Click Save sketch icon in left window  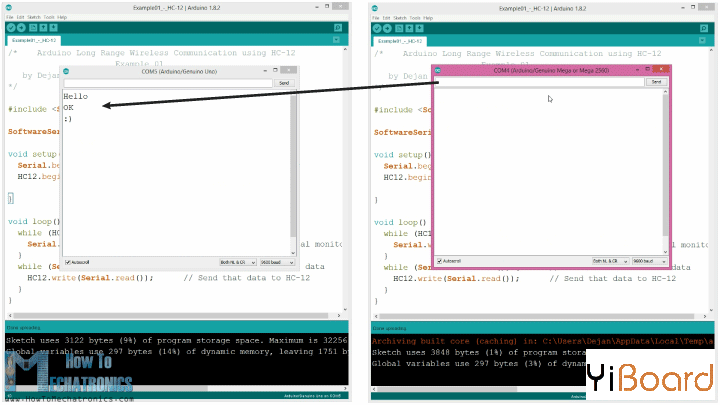coord(54,28)
